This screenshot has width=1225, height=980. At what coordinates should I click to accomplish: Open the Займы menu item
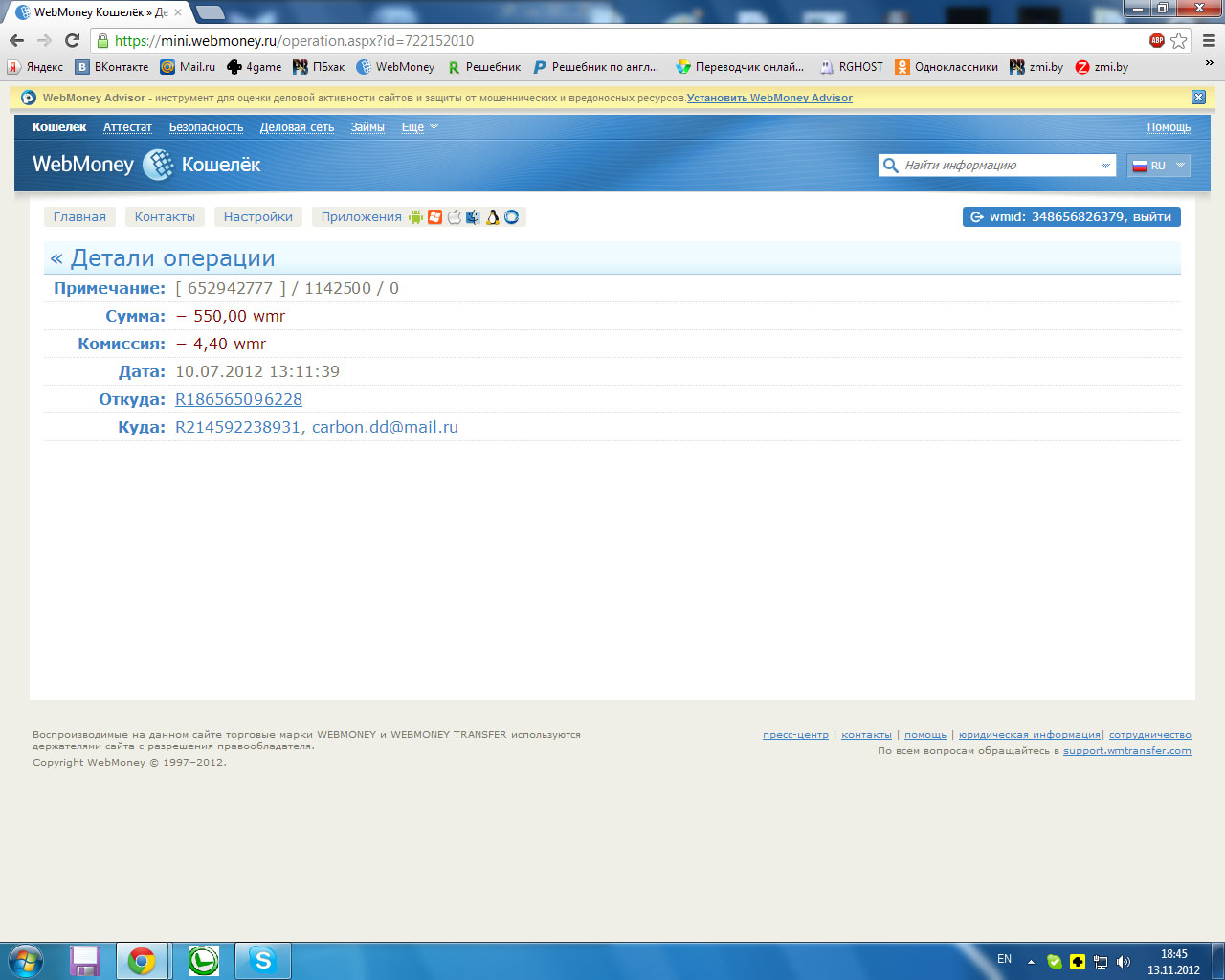click(367, 127)
